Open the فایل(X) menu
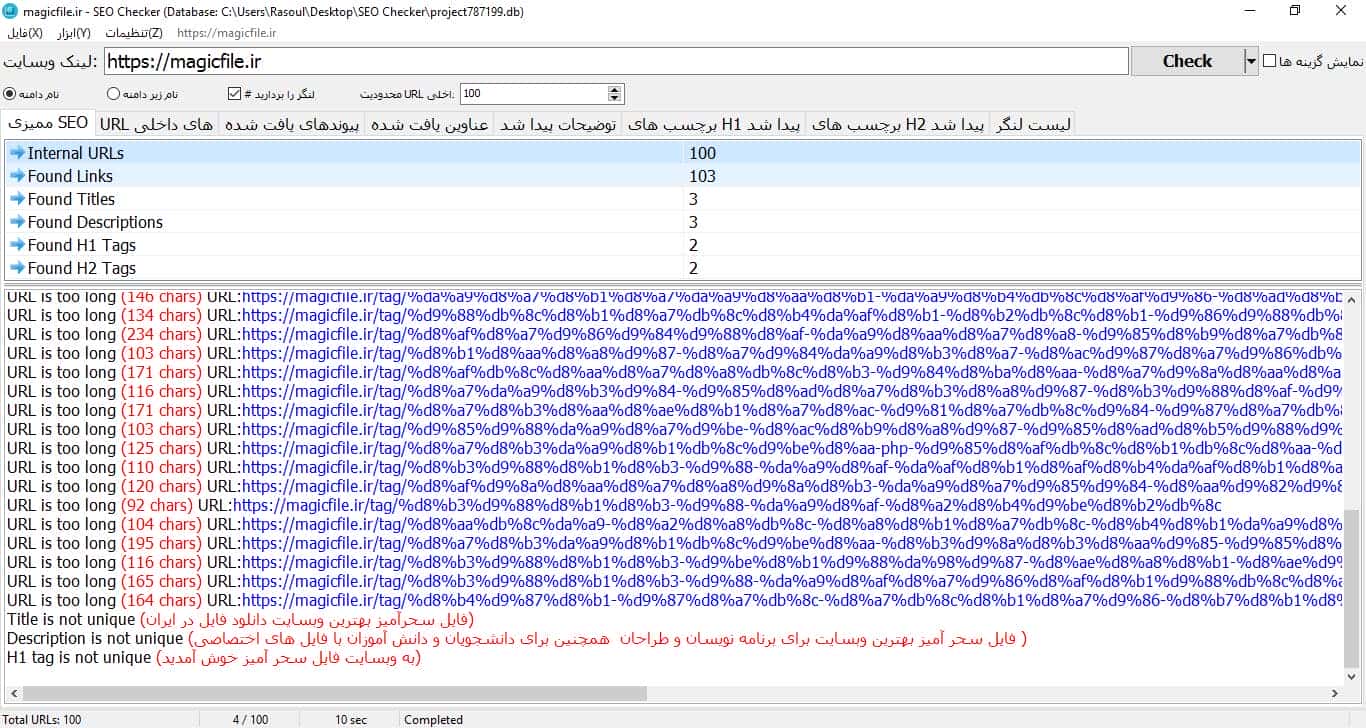The image size is (1366, 728). [x=24, y=33]
